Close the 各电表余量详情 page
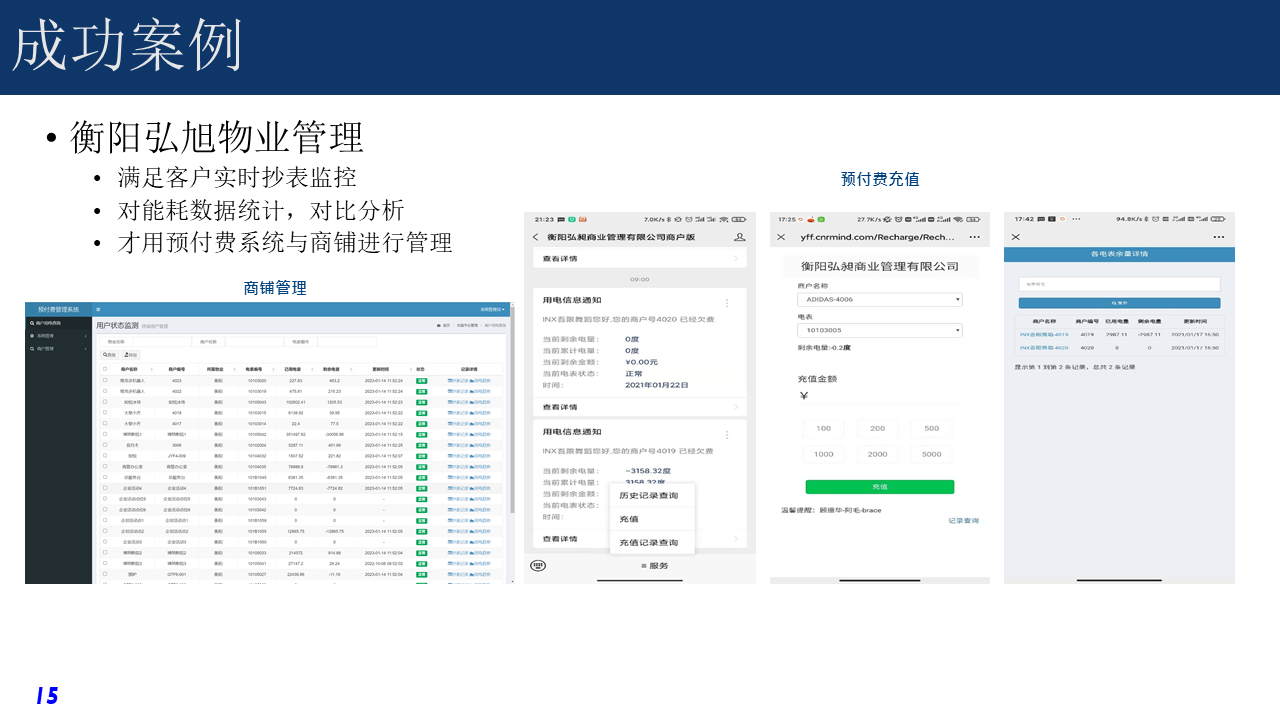This screenshot has width=1280, height=720. (x=1016, y=237)
